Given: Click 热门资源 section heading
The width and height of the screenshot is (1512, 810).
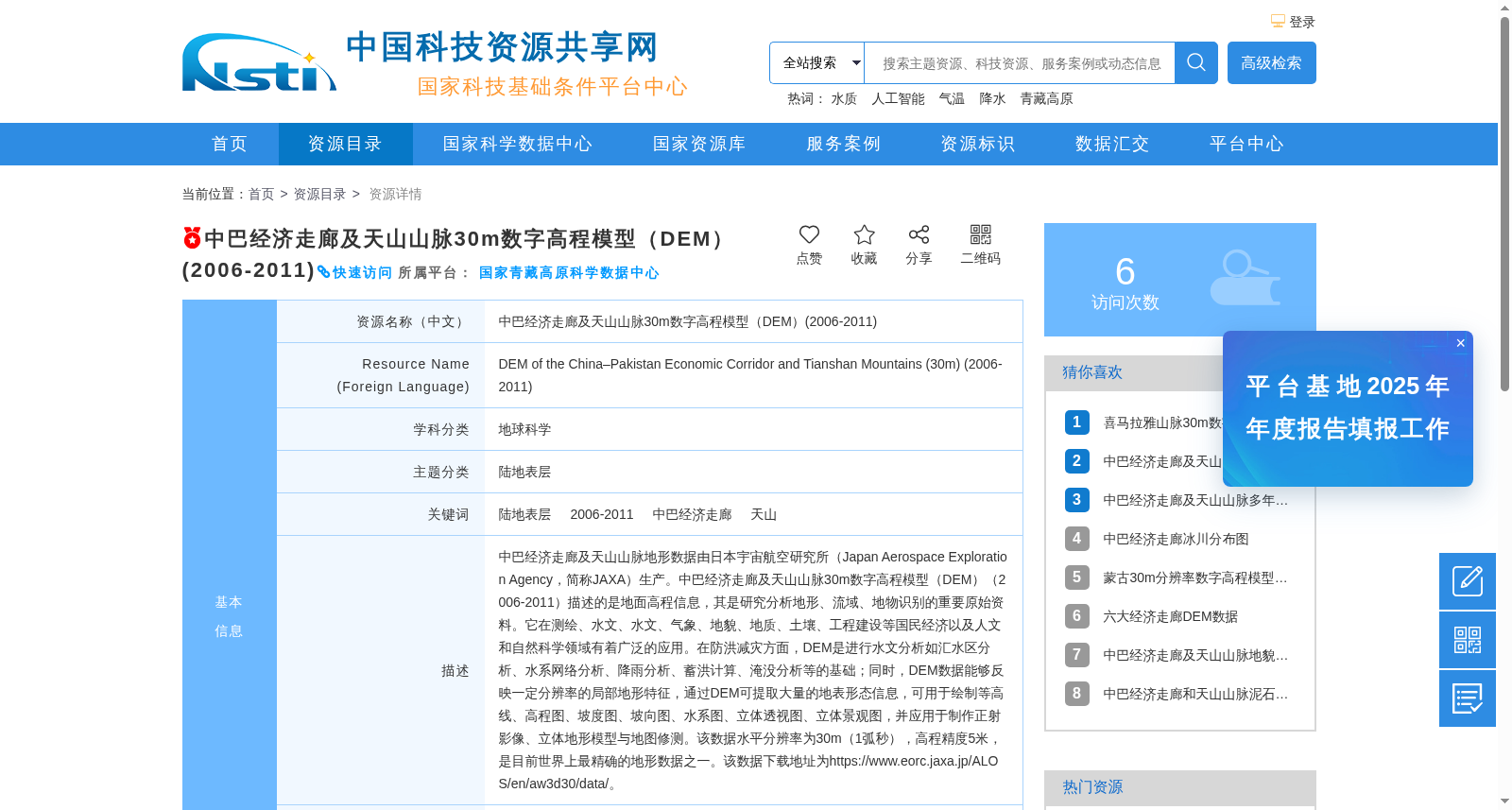Looking at the screenshot, I should (1092, 787).
